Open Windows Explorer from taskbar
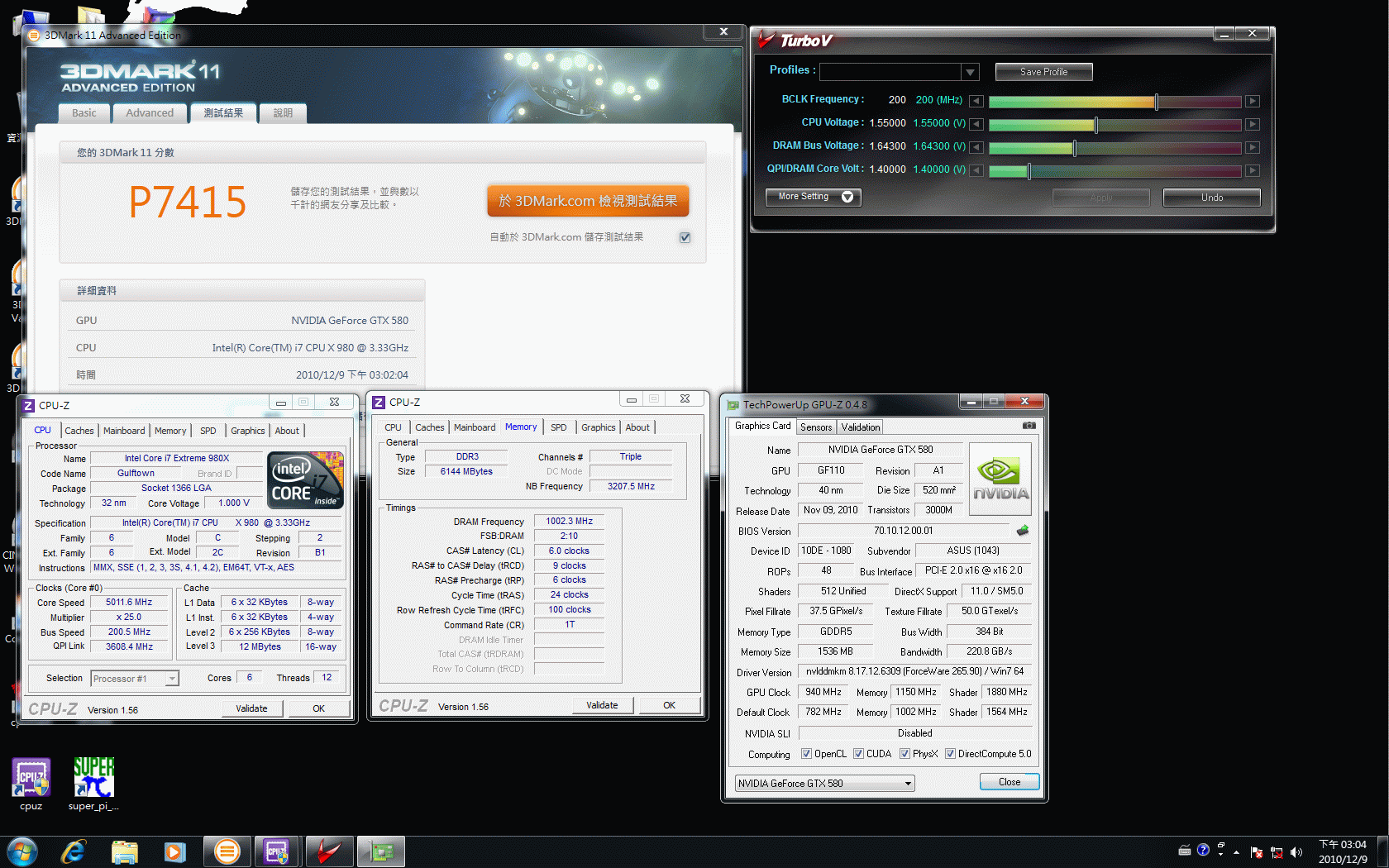Viewport: 1389px width, 868px height. pyautogui.click(x=124, y=851)
